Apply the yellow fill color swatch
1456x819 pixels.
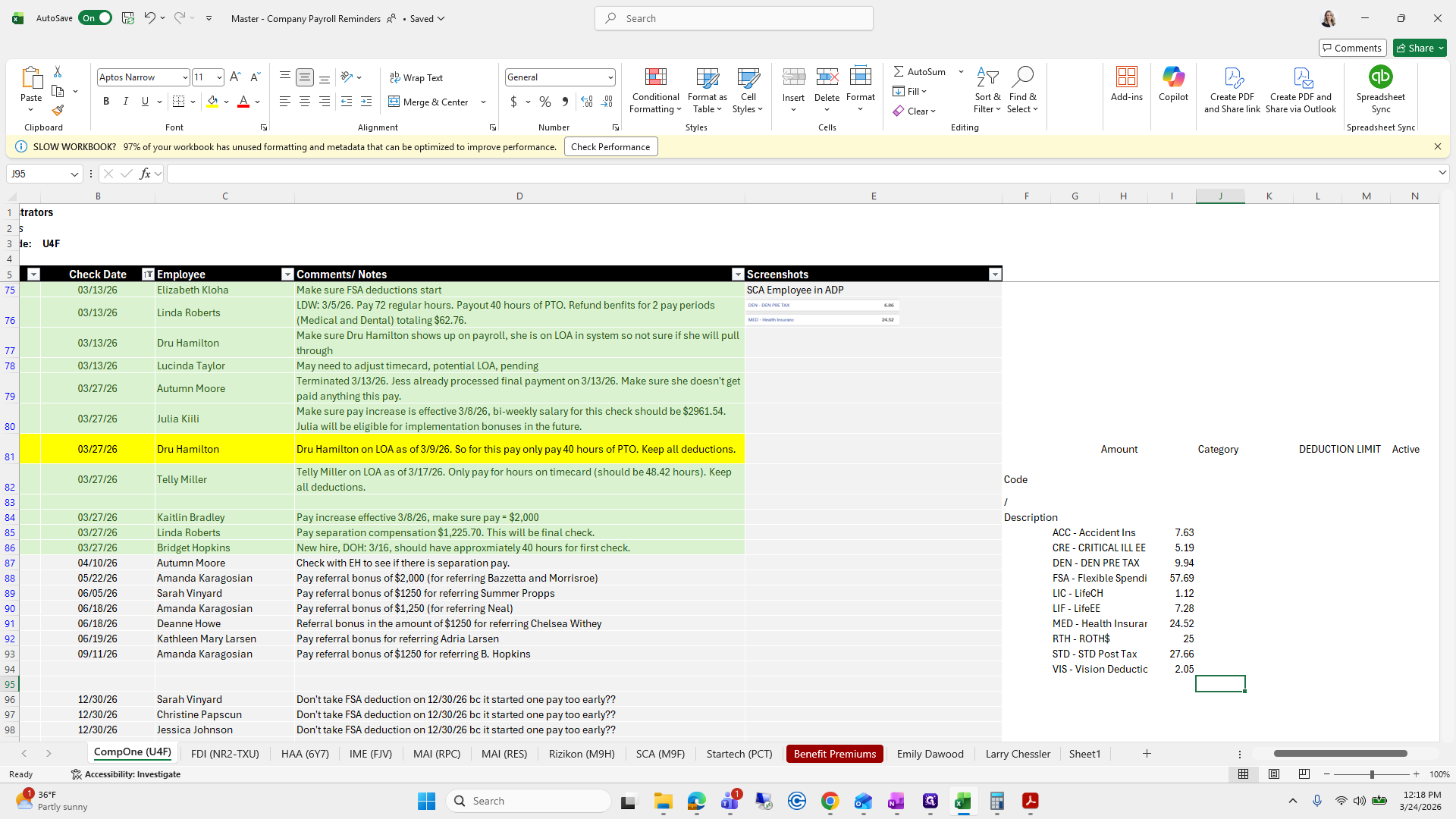point(212,102)
